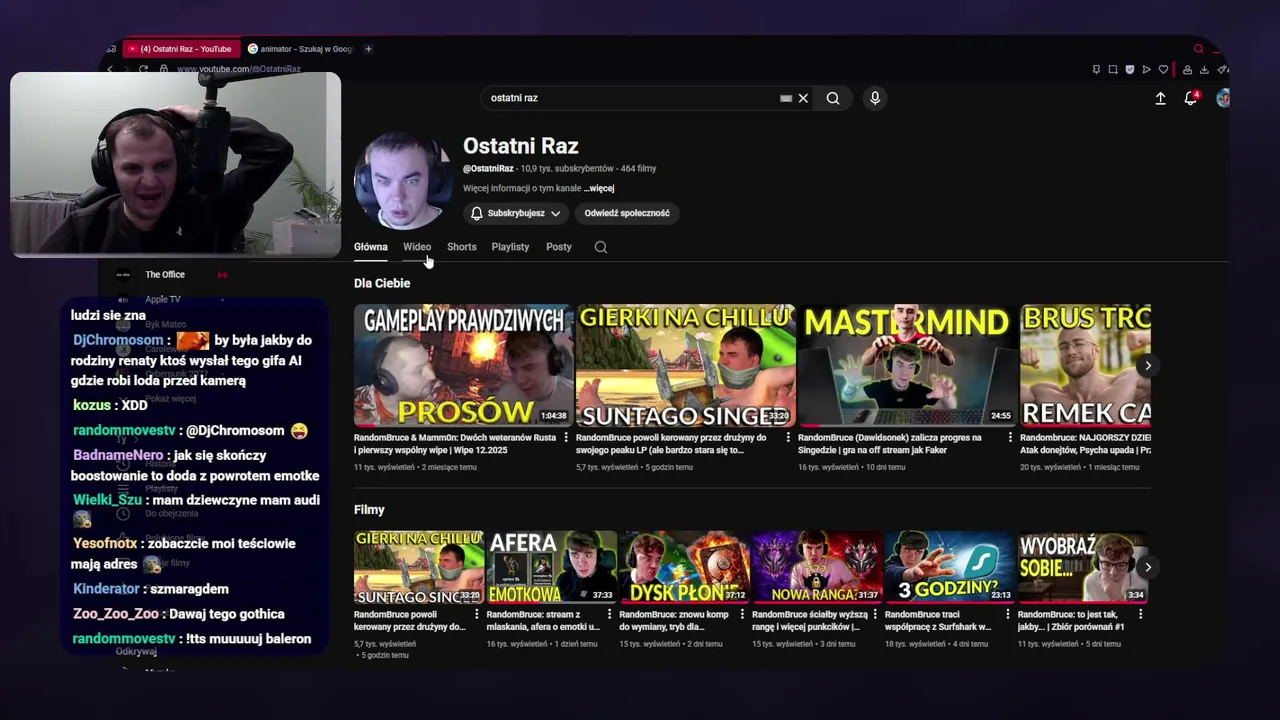Open 'The Office' sidebar subscription link
The image size is (1280, 720).
(x=165, y=275)
